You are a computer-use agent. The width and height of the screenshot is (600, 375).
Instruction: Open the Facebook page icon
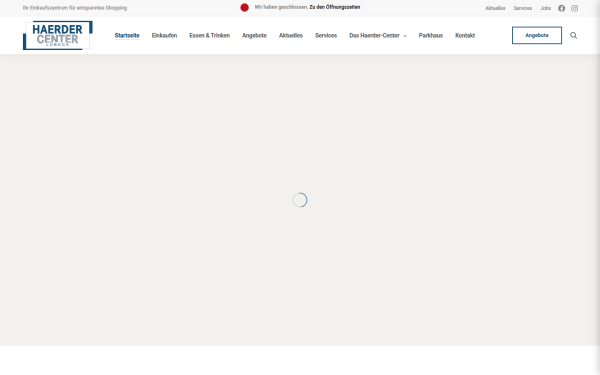click(x=561, y=8)
